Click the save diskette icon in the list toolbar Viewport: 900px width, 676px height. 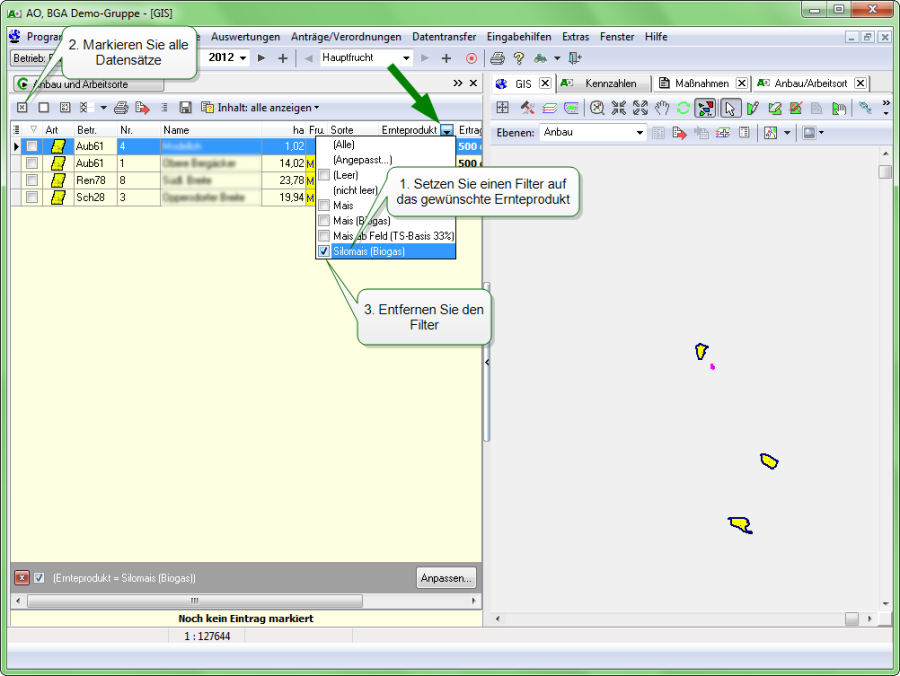point(185,107)
